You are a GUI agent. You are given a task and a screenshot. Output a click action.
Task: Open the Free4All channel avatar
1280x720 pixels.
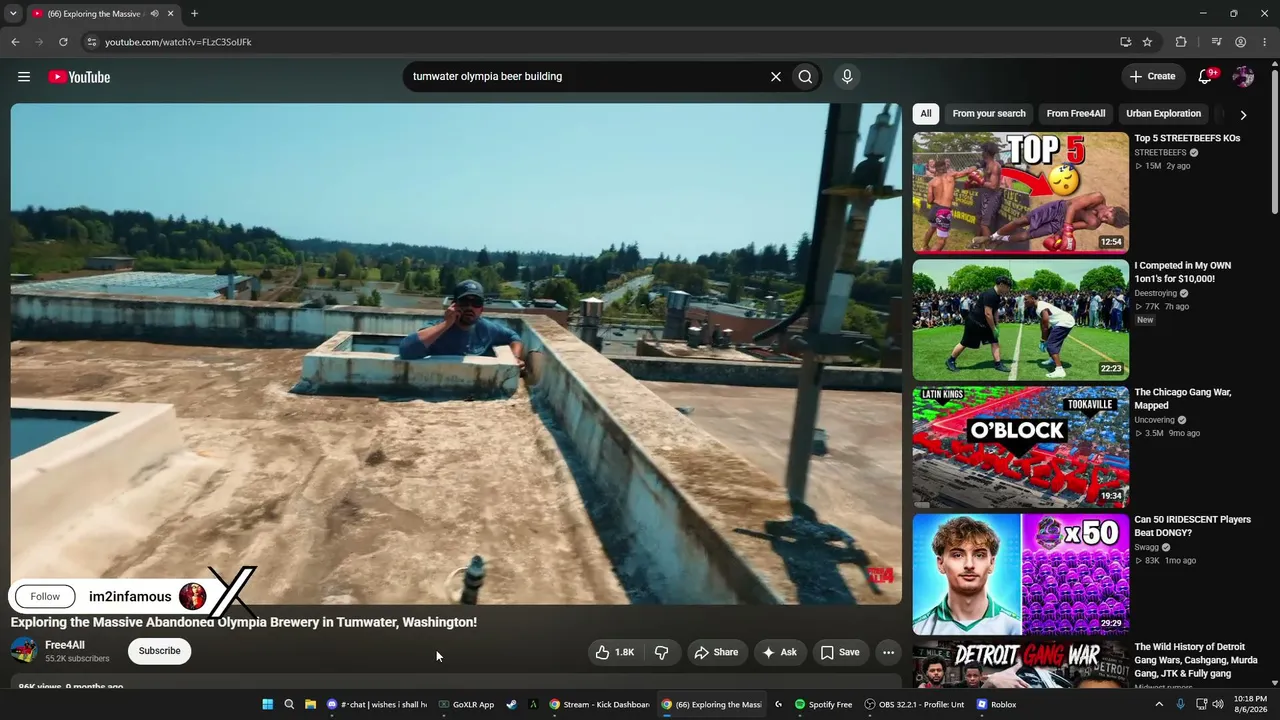pos(24,651)
